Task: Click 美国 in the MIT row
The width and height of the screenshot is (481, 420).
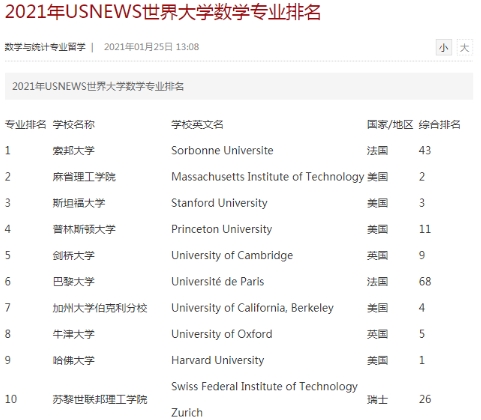Action: (378, 177)
